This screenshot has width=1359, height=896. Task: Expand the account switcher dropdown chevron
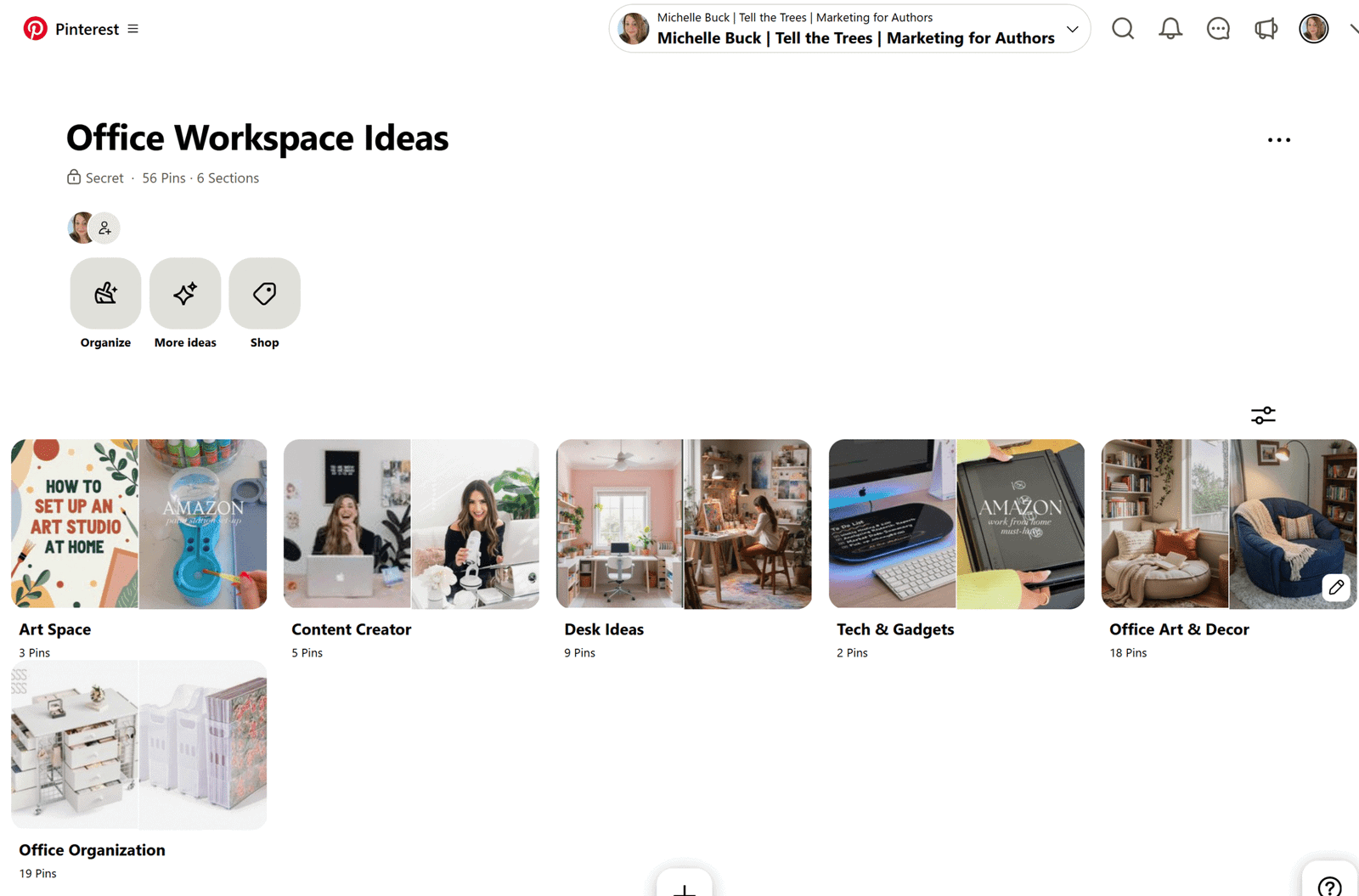point(1072,28)
